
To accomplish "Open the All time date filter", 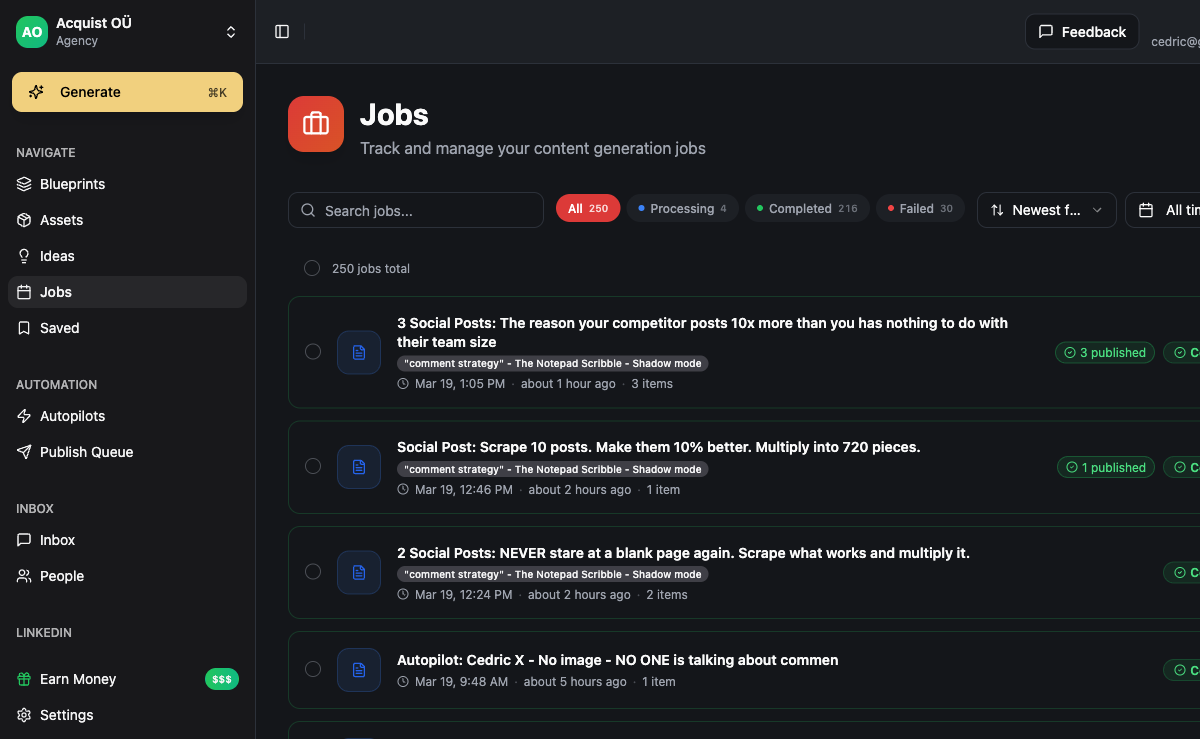I will (1163, 210).
